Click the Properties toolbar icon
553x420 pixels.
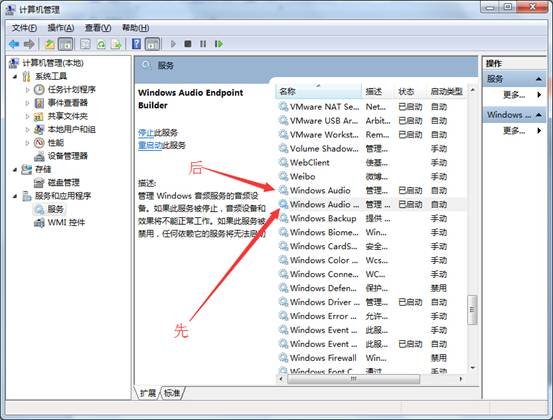(x=85, y=44)
